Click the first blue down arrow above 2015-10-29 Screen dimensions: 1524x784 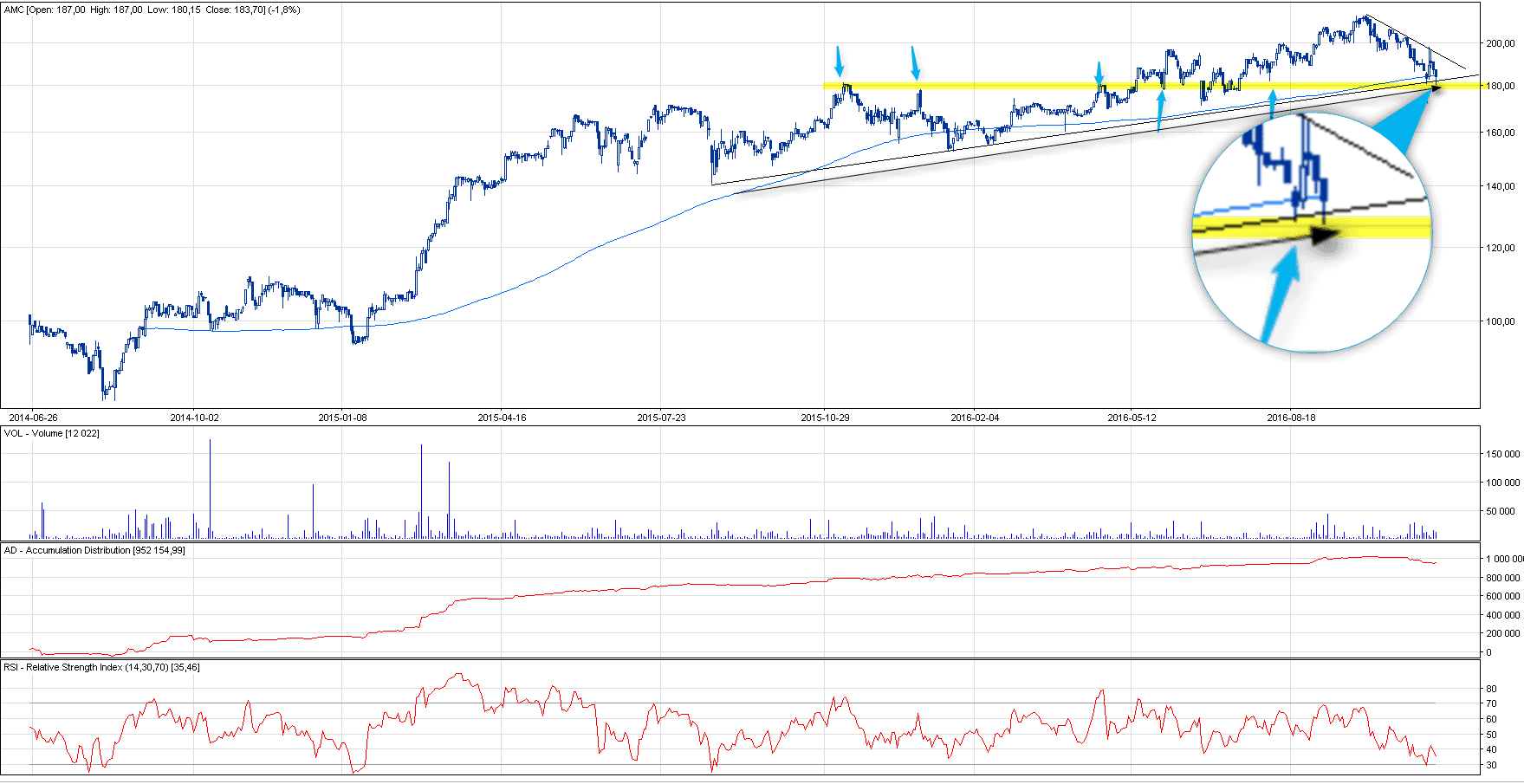(839, 62)
